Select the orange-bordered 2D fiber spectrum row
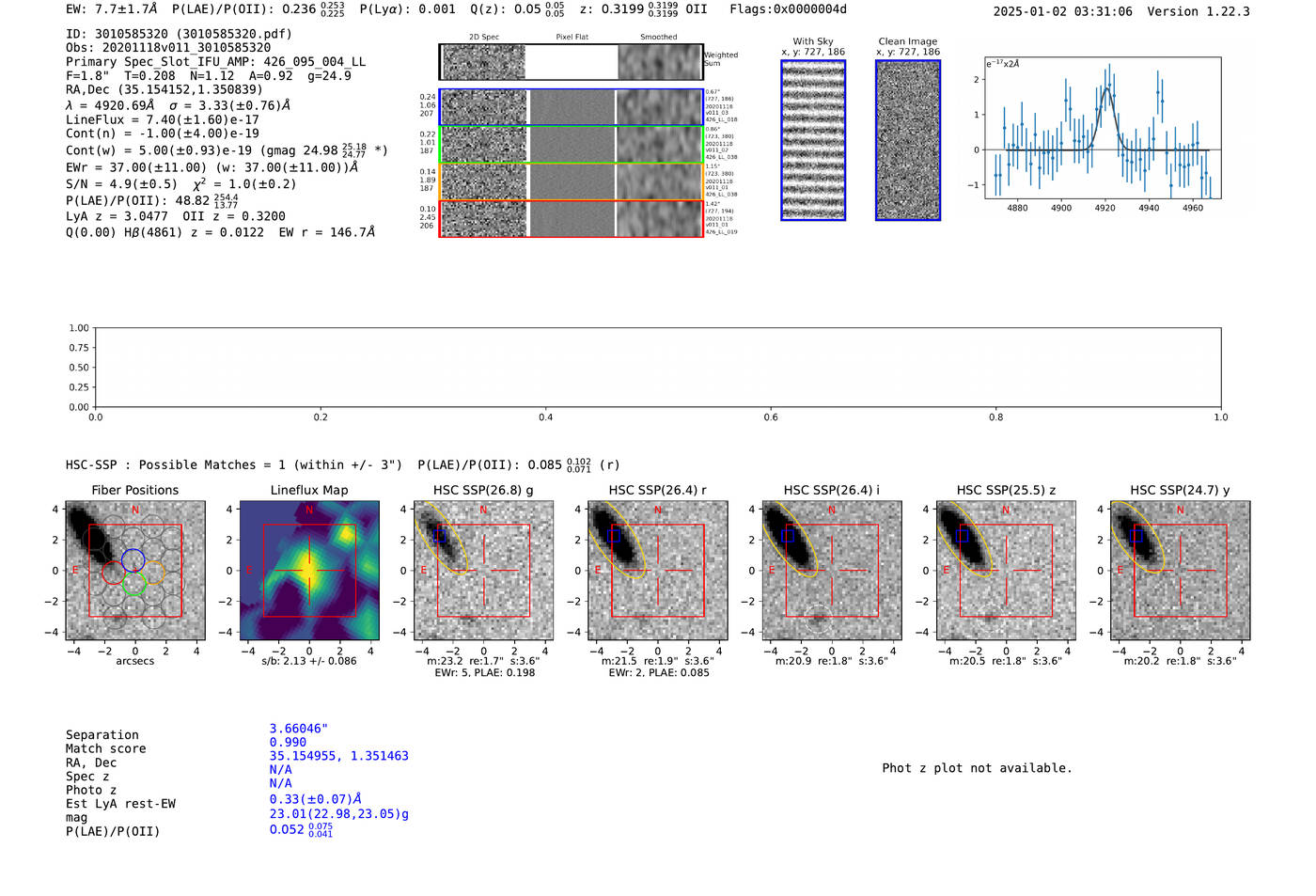Image resolution: width=1316 pixels, height=896 pixels. (x=572, y=181)
